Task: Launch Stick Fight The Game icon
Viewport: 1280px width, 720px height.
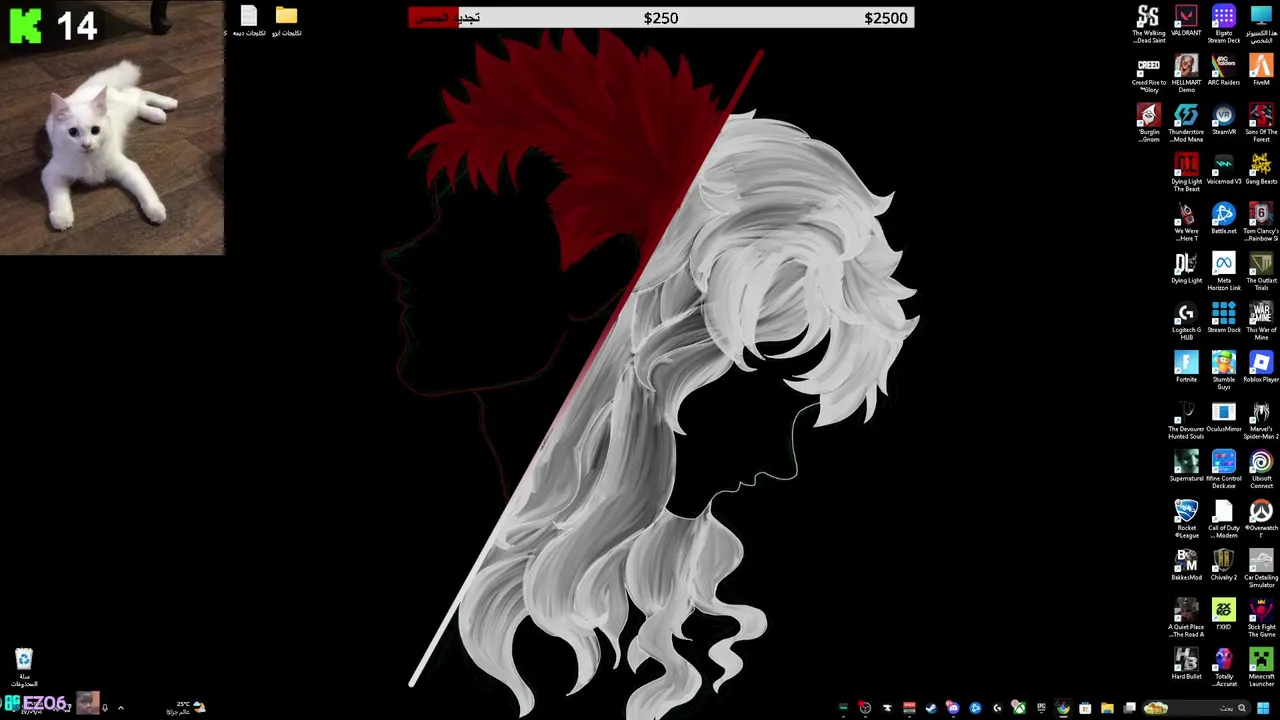Action: [1261, 618]
